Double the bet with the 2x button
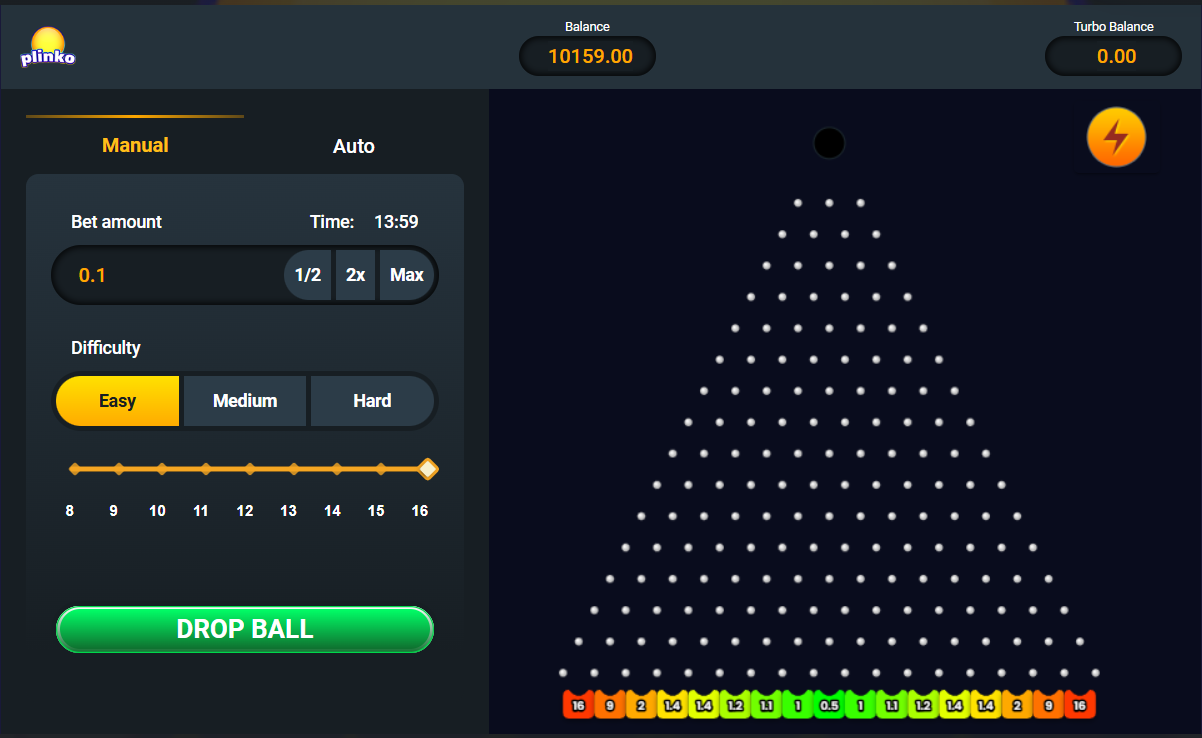 point(355,275)
